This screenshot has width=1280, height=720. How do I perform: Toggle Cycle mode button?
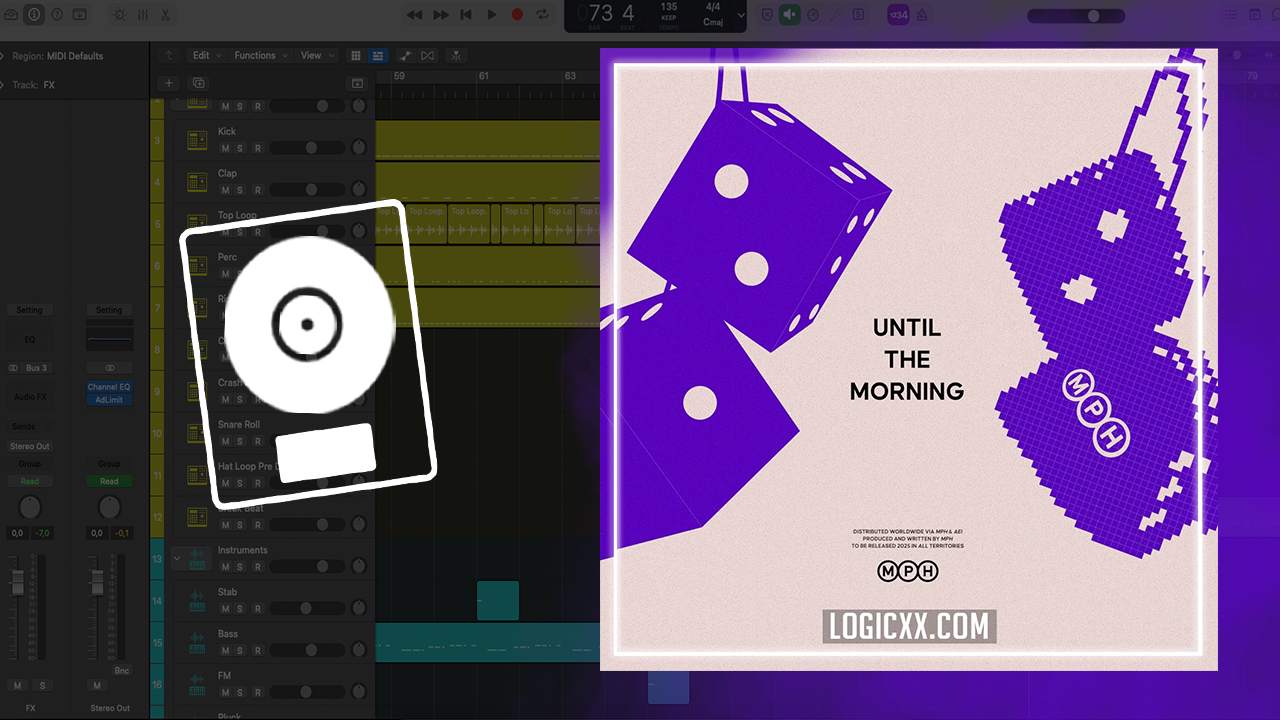(543, 15)
